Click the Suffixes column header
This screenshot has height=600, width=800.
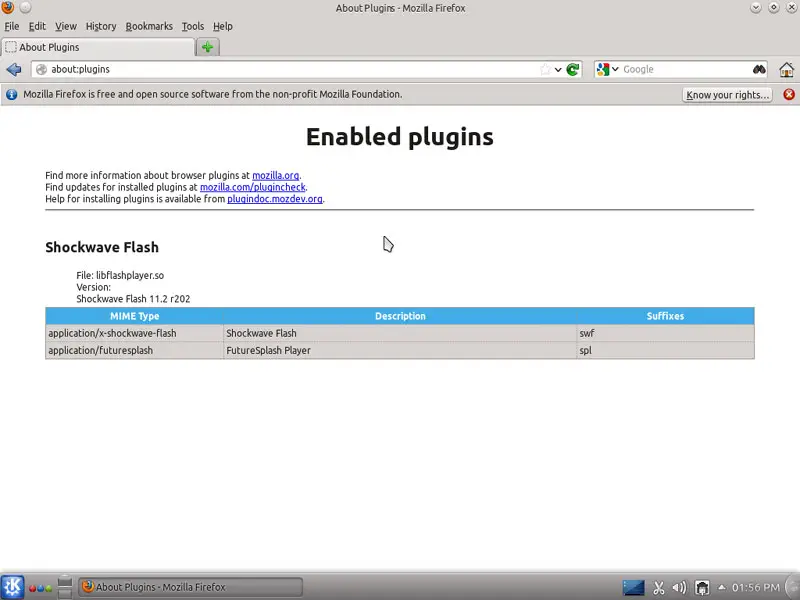665,316
